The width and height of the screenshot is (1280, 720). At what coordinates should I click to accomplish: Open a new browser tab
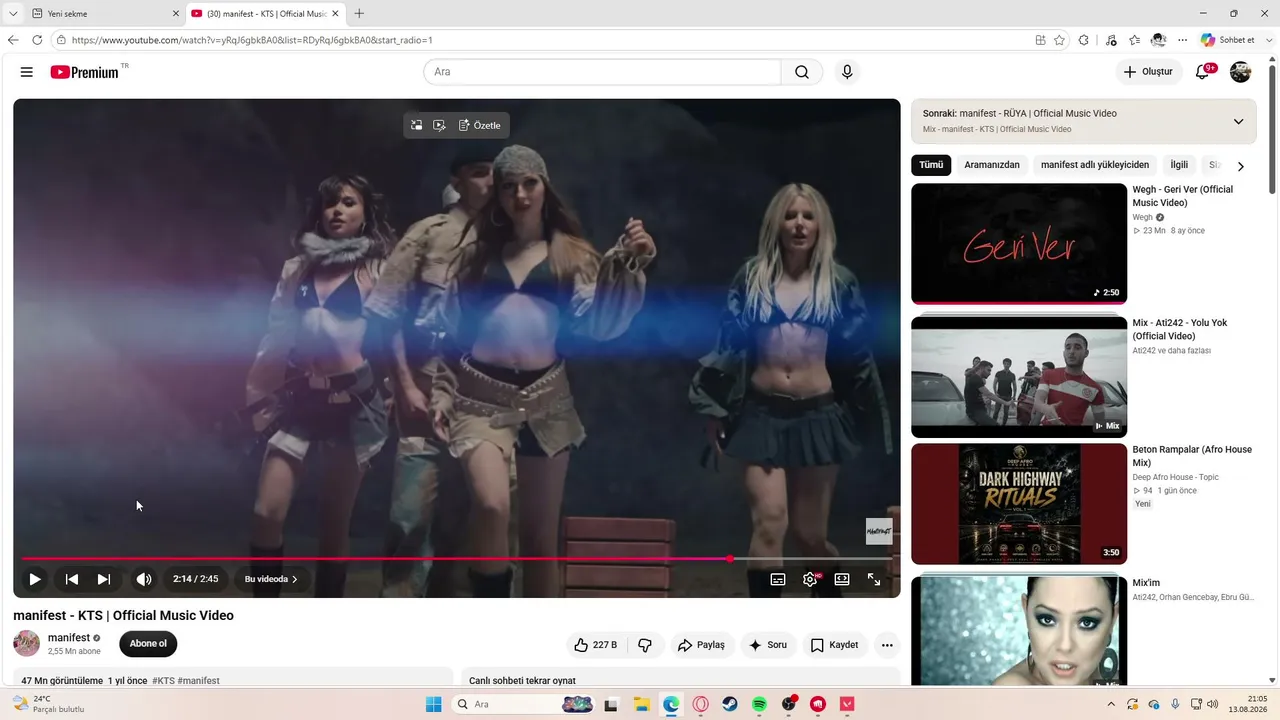359,14
